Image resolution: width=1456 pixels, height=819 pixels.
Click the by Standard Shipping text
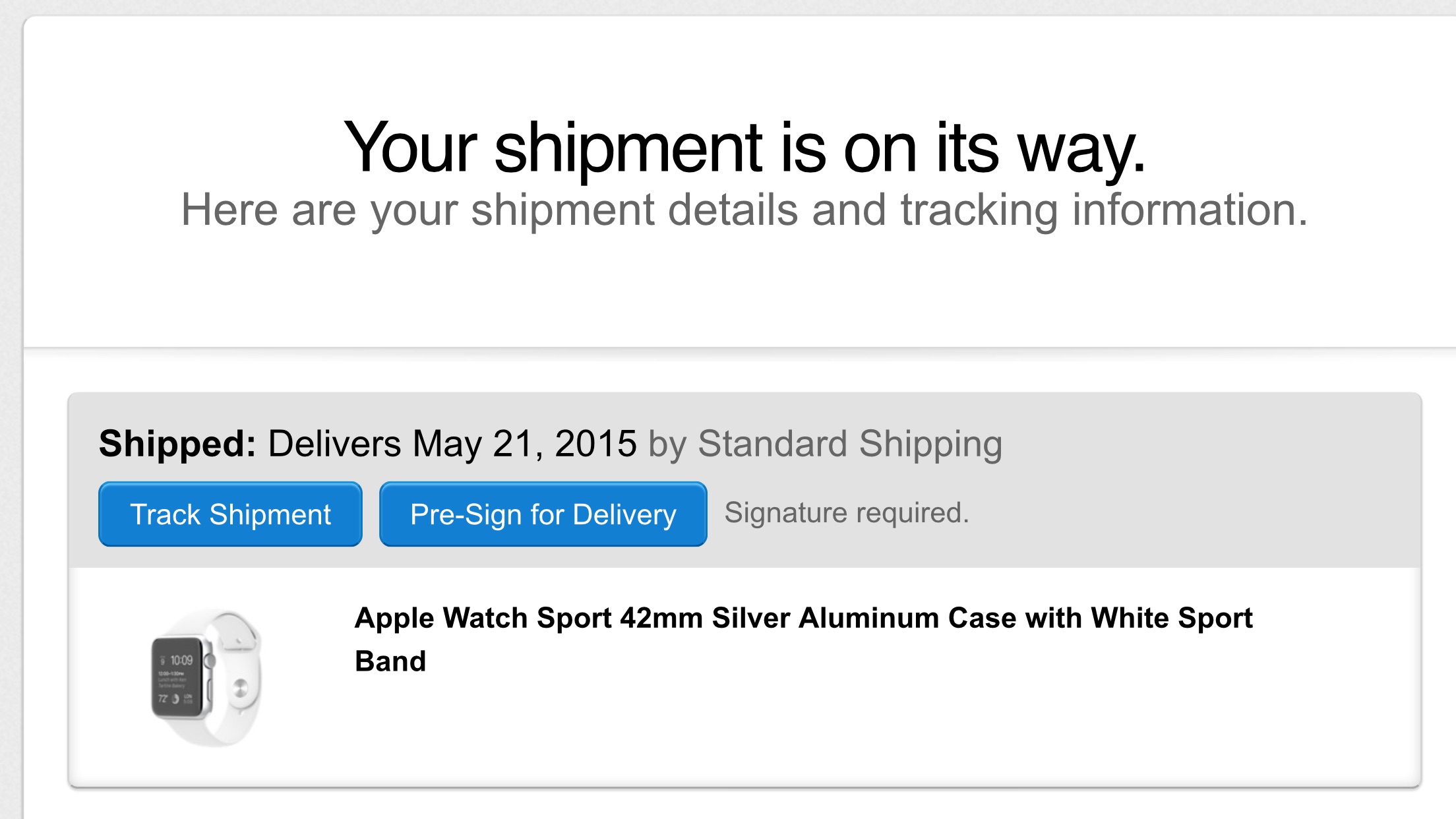tap(825, 443)
